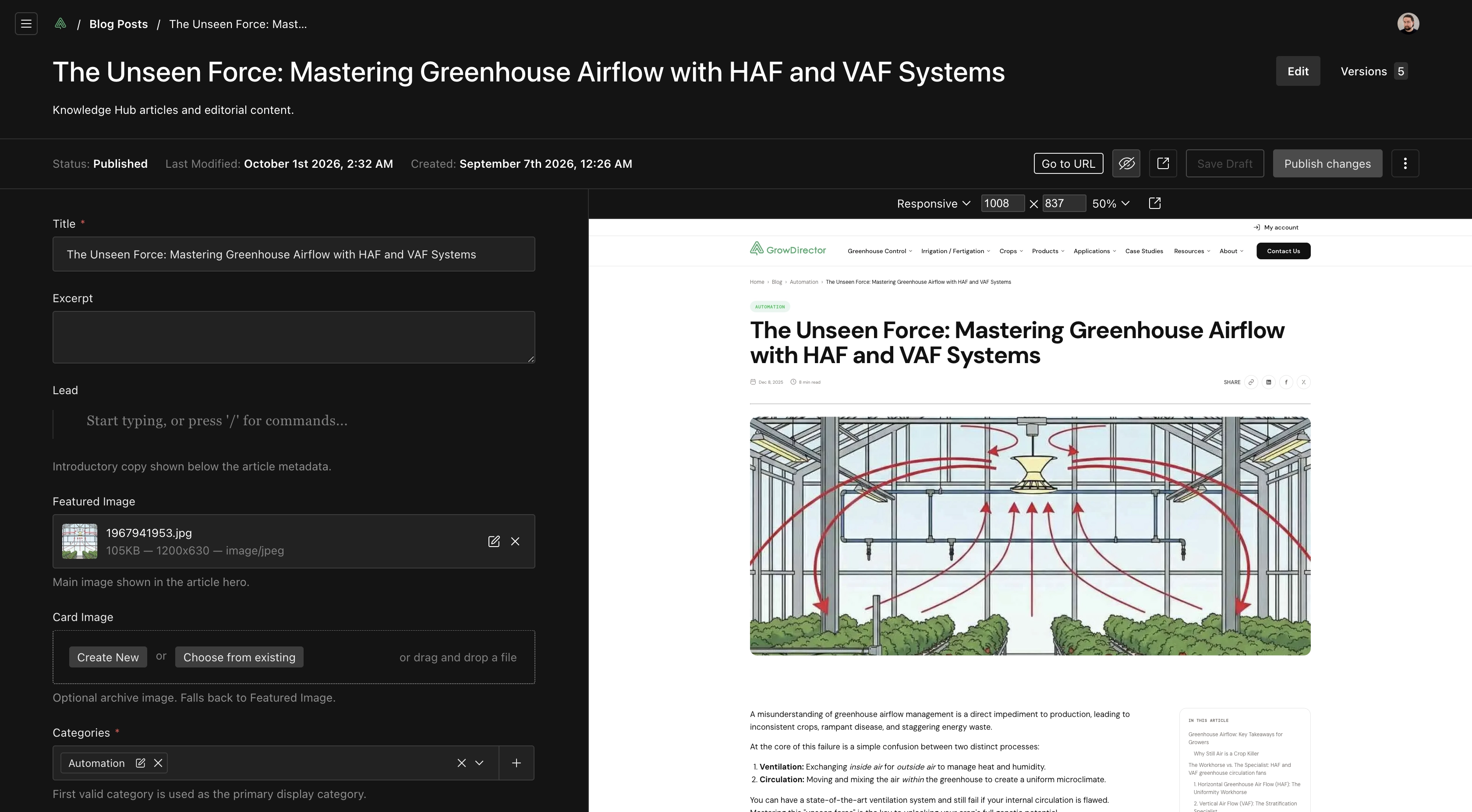Viewport: 1472px width, 812px height.
Task: Expand the Categories select dropdown arrow
Action: (x=479, y=763)
